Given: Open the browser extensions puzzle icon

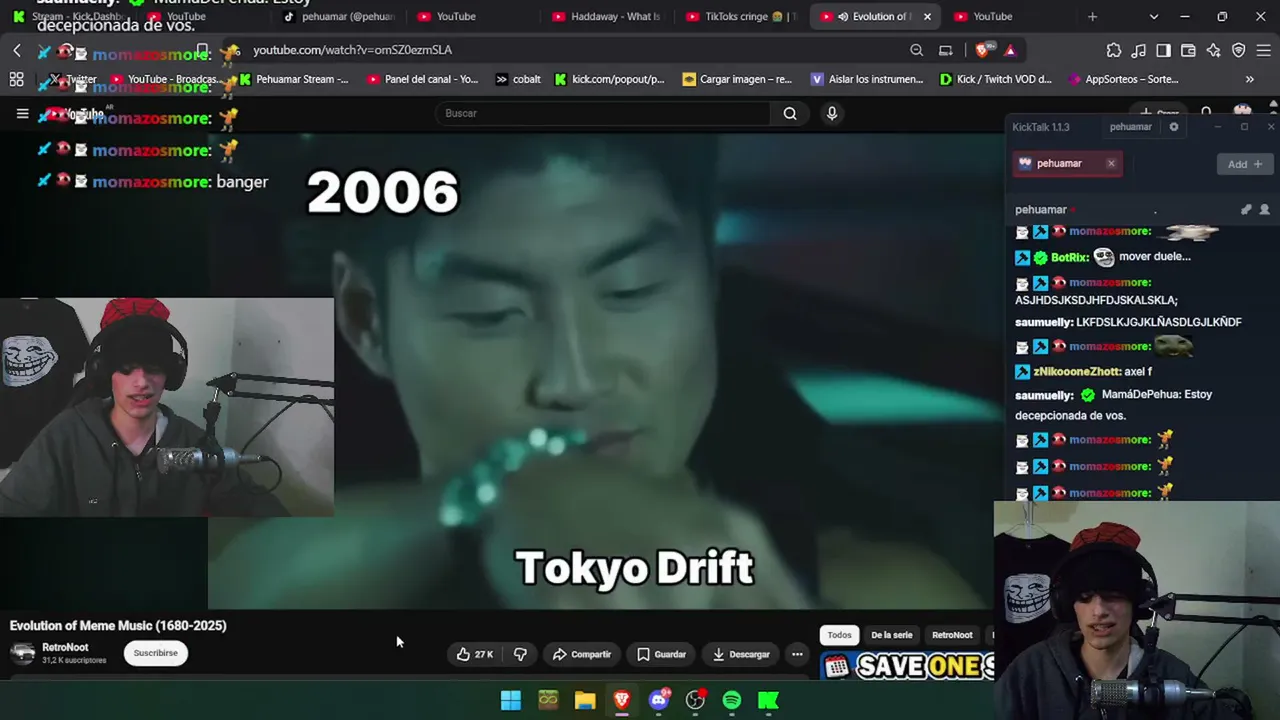Looking at the screenshot, I should coord(1114,50).
